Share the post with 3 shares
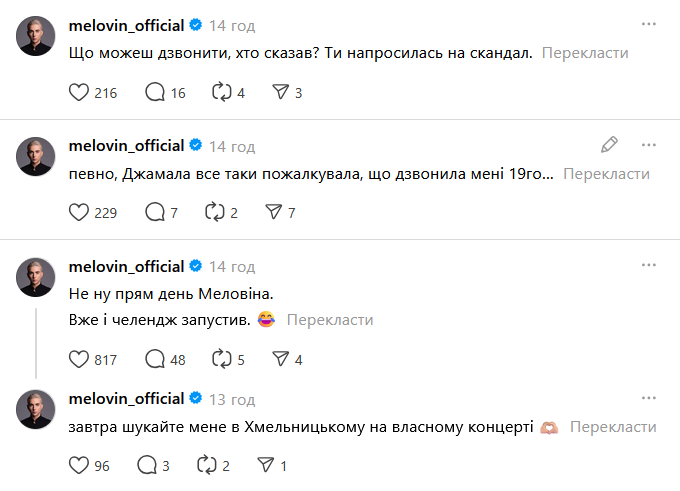The image size is (680, 491). pos(280,93)
